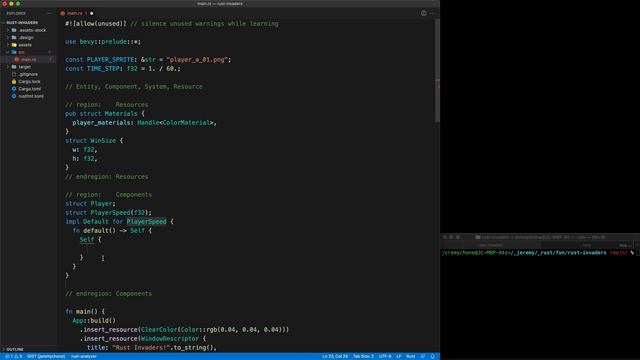Collapse the RUST-INVADERS project root
Viewport: 640px width, 360px height.
[22, 22]
